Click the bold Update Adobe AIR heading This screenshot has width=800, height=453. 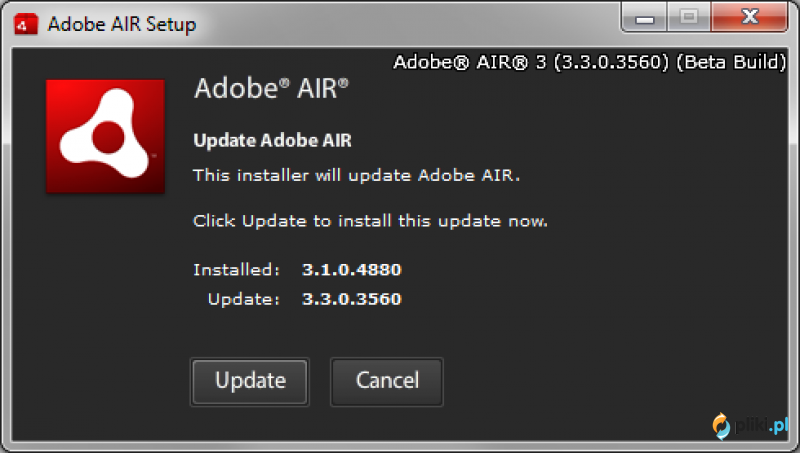pos(272,140)
